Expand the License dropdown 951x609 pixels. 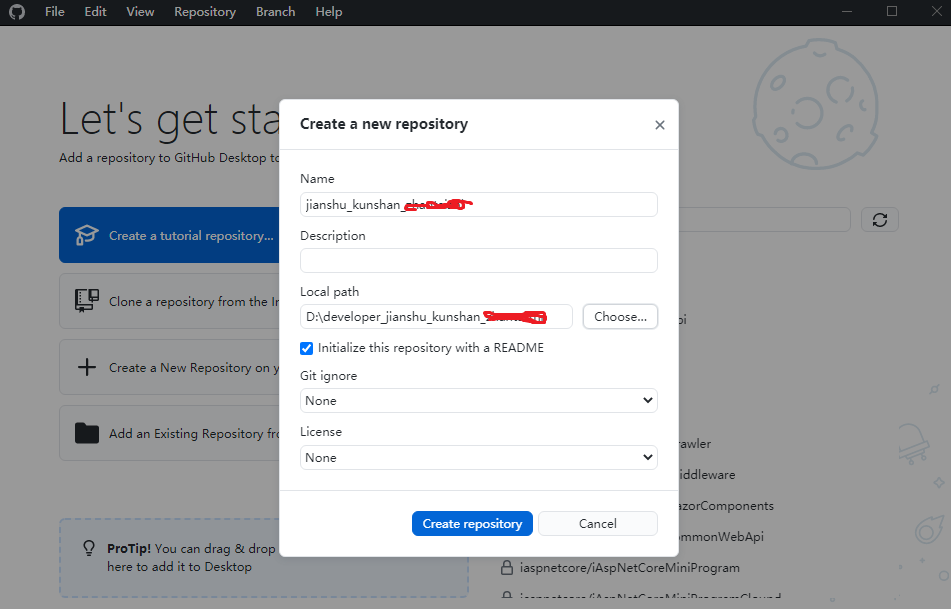(479, 457)
